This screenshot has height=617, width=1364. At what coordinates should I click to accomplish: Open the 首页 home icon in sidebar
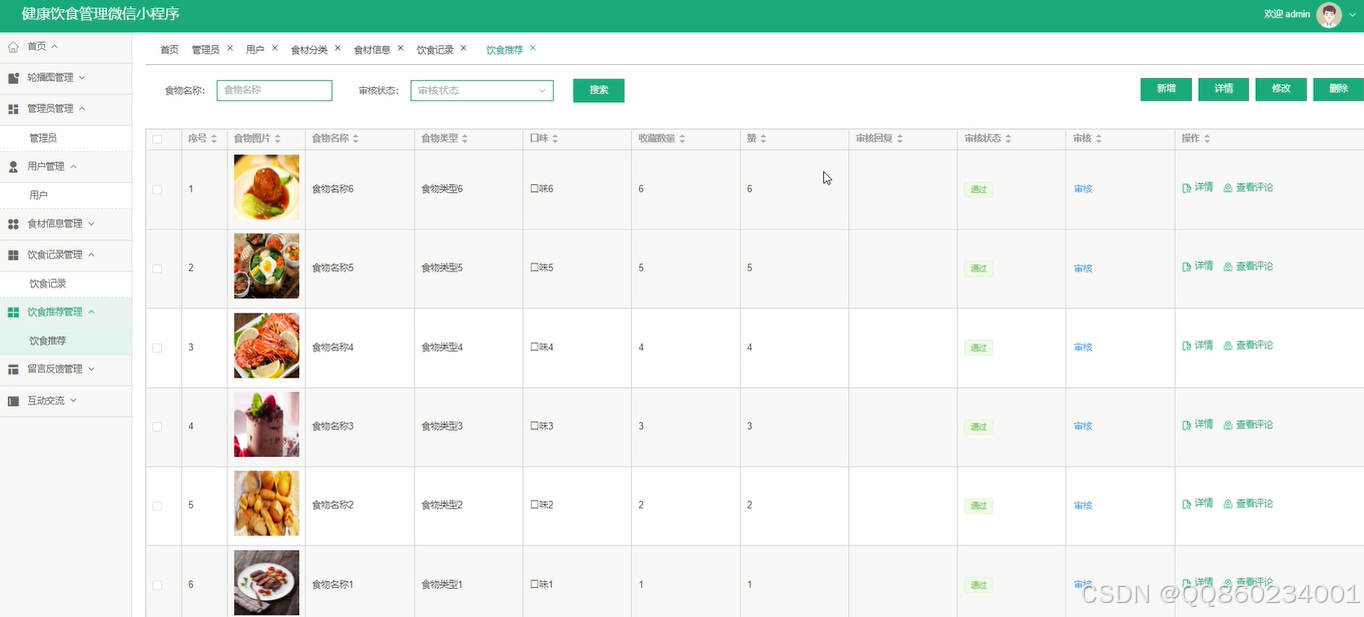click(13, 47)
